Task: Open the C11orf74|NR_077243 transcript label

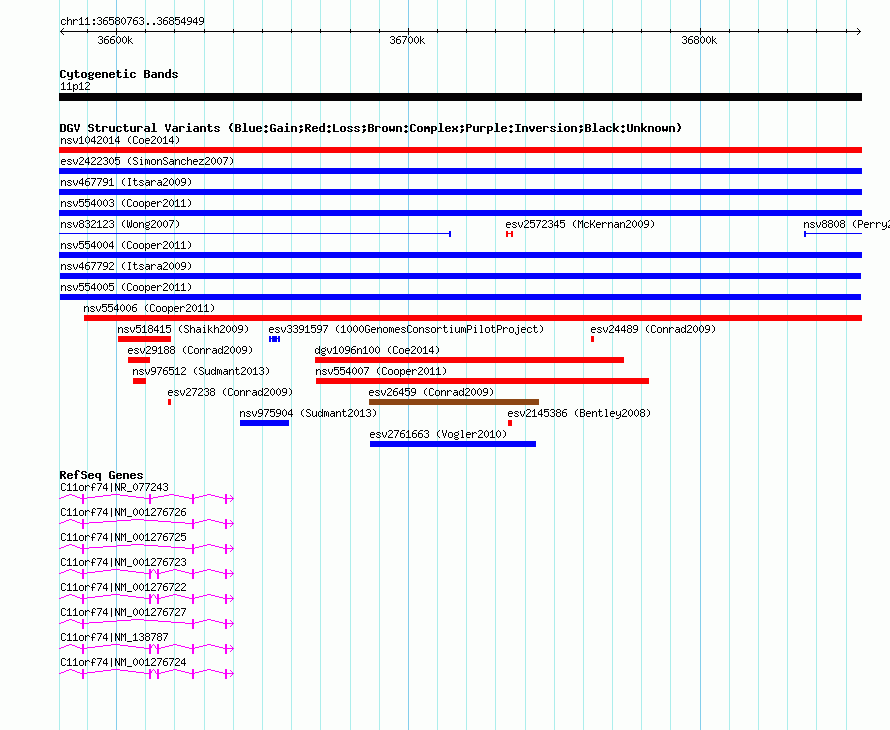Action: (115, 488)
